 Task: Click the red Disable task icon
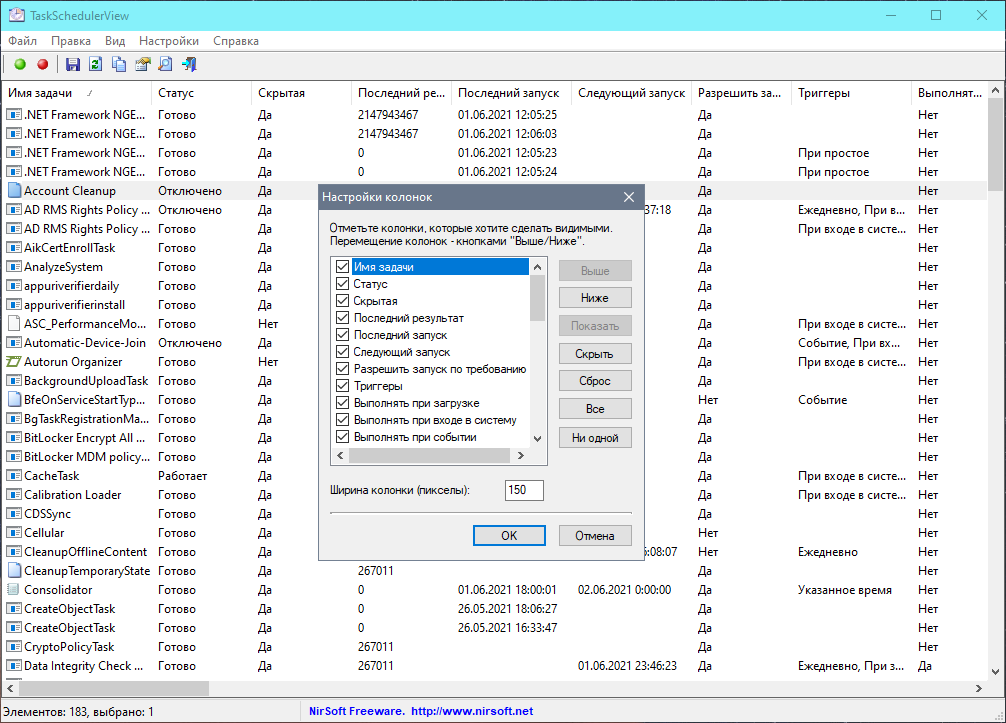point(42,65)
